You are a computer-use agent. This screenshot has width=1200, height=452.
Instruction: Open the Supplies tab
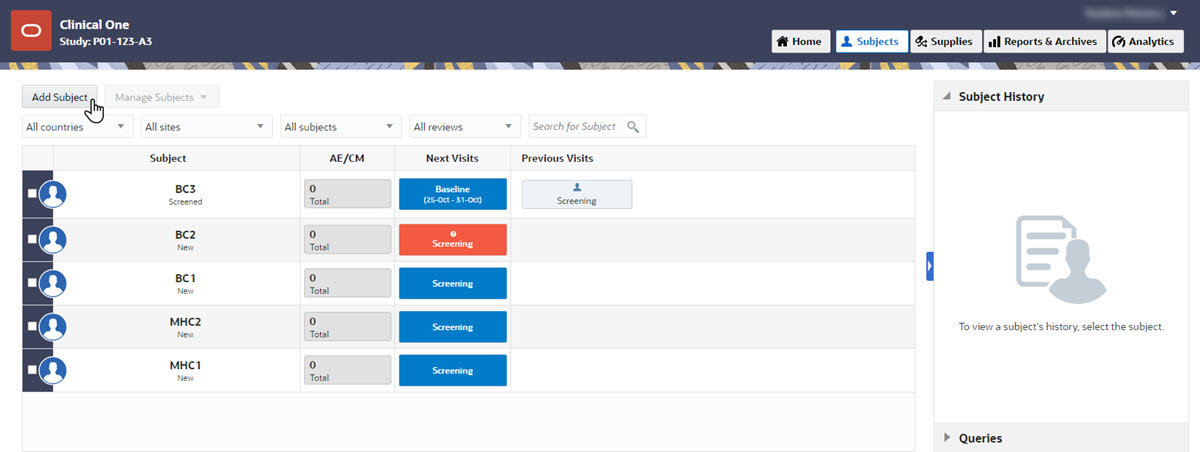click(x=945, y=41)
